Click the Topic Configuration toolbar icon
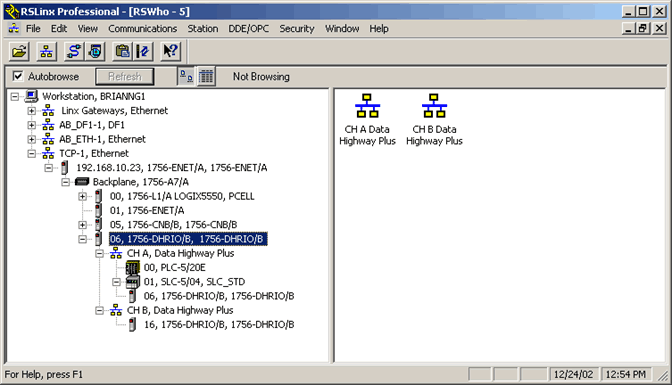The width and height of the screenshot is (672, 385). pos(143,51)
